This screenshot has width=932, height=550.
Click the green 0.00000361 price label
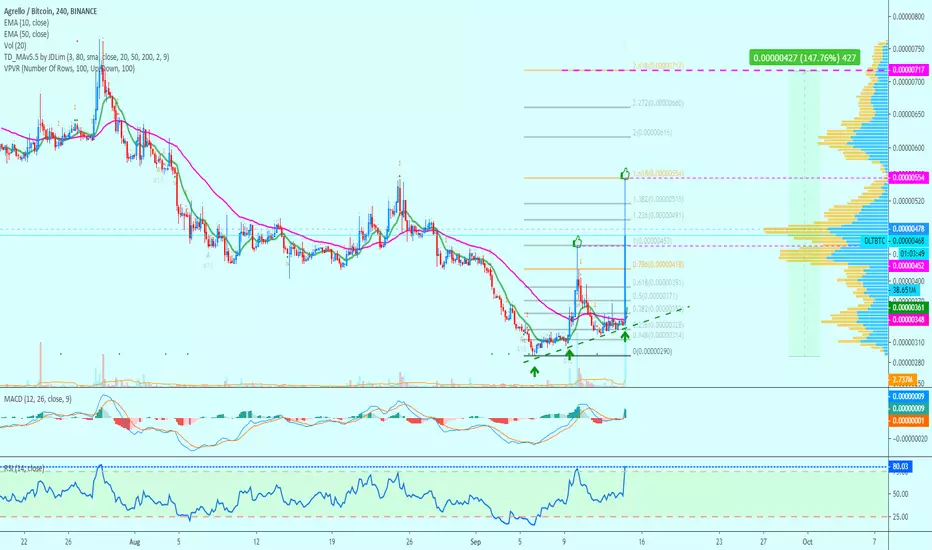pyautogui.click(x=908, y=307)
